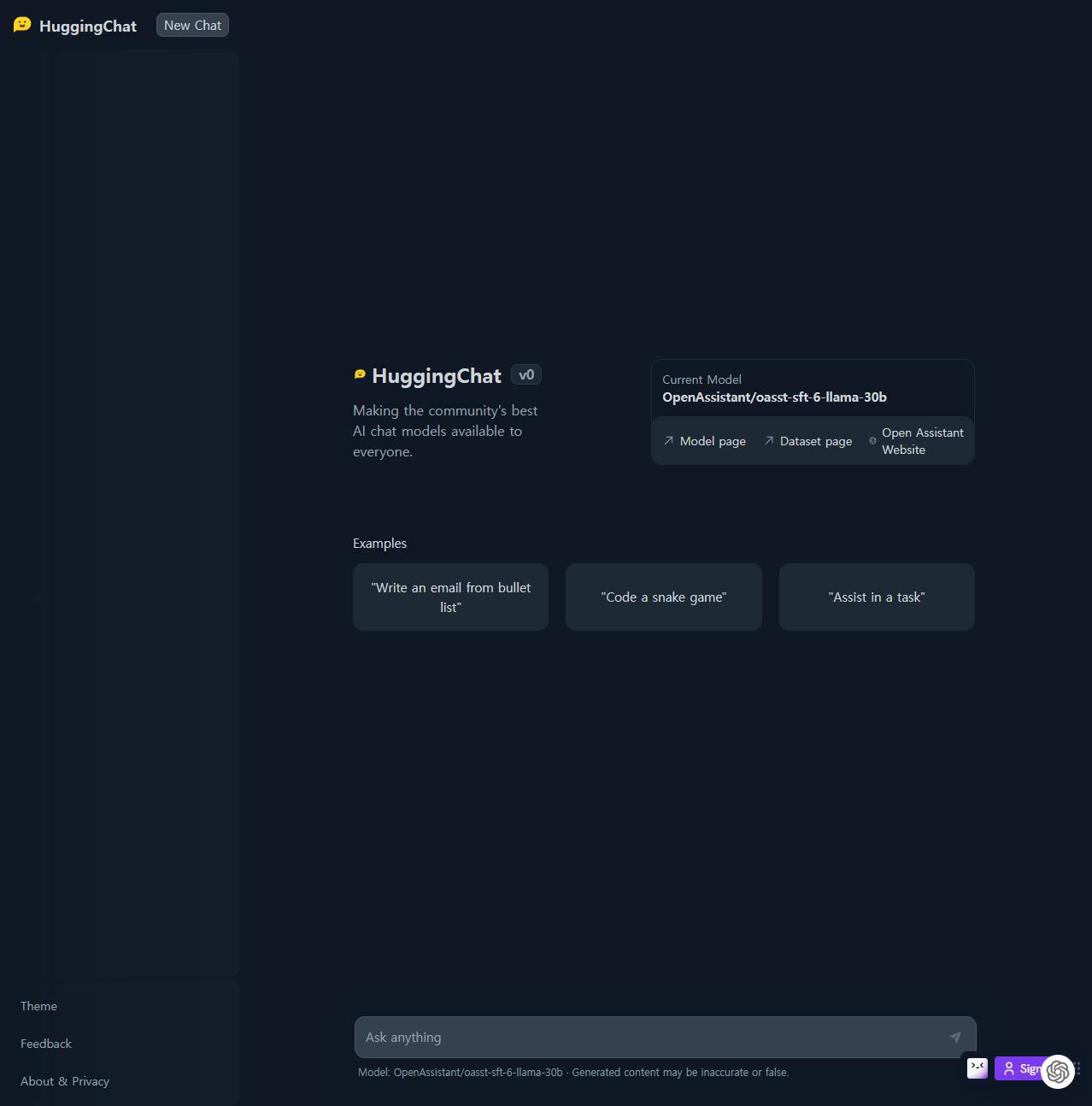
Task: Click the floating ChatGPT logo icon
Action: [1058, 1071]
